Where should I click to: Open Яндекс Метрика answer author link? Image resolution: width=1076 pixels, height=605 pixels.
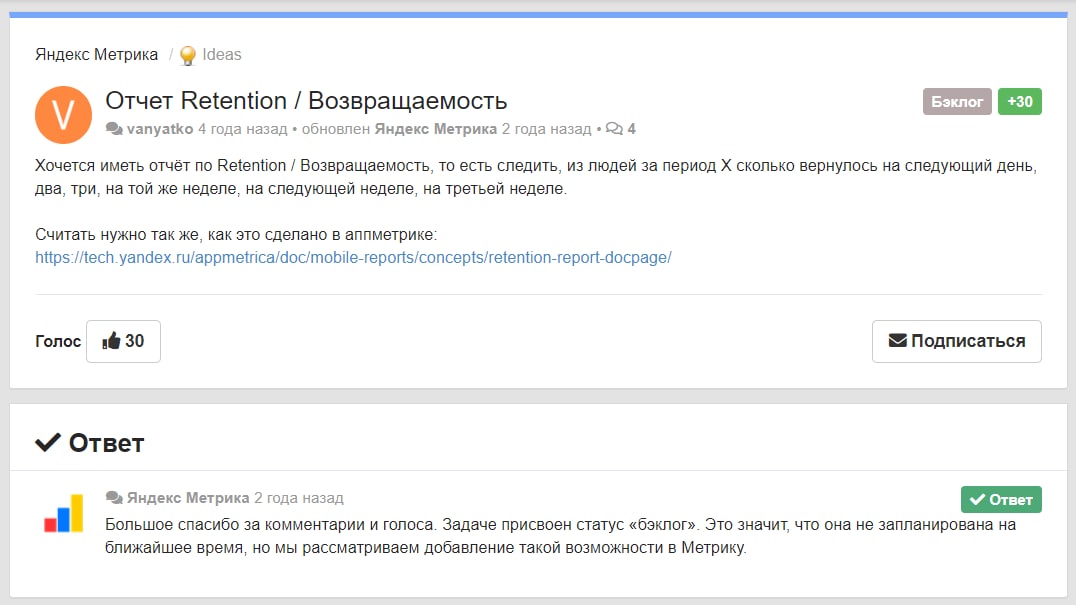(188, 498)
